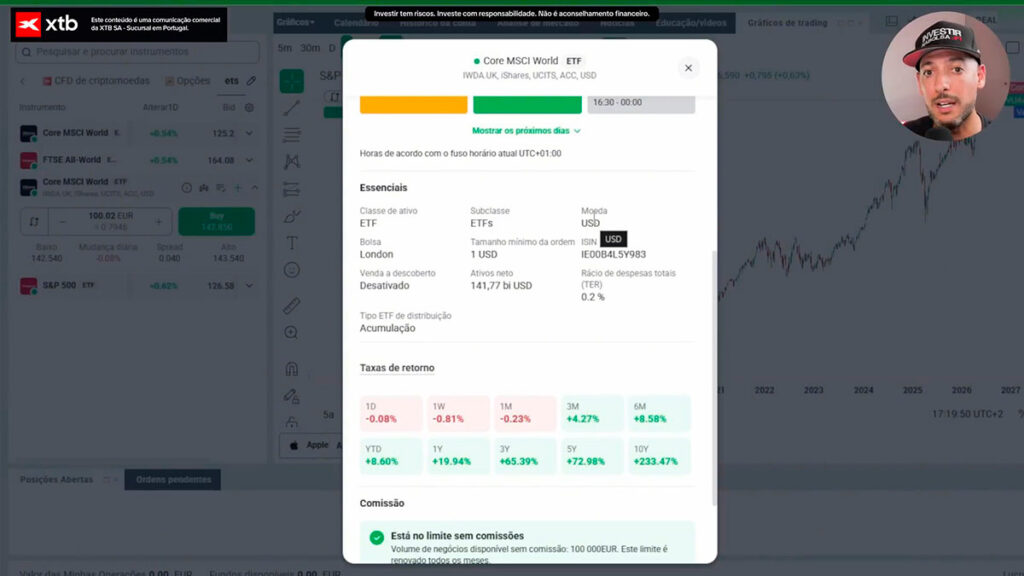Image resolution: width=1024 pixels, height=576 pixels.
Task: Select the 5m chart timeframe
Action: coord(285,48)
